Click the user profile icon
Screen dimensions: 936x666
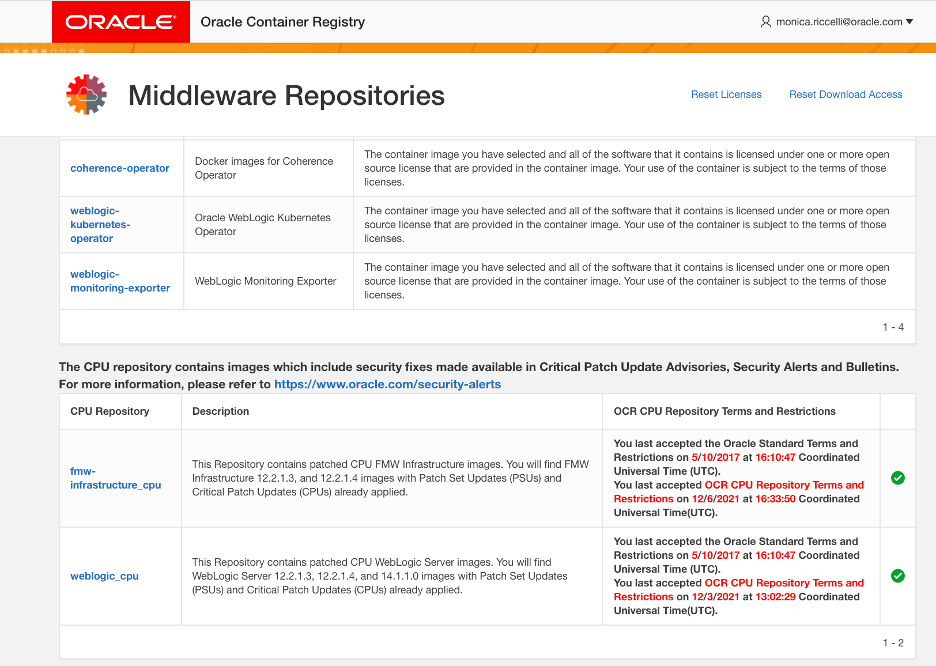[x=765, y=22]
